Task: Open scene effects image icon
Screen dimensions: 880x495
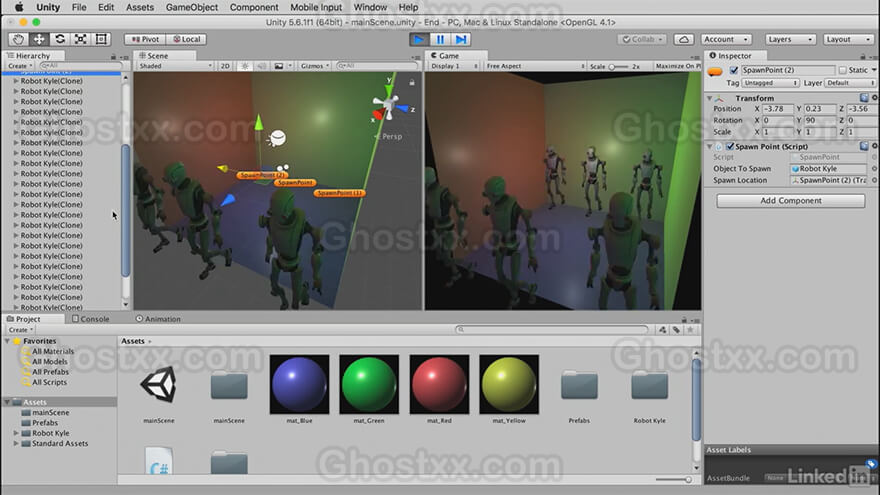Action: 279,66
